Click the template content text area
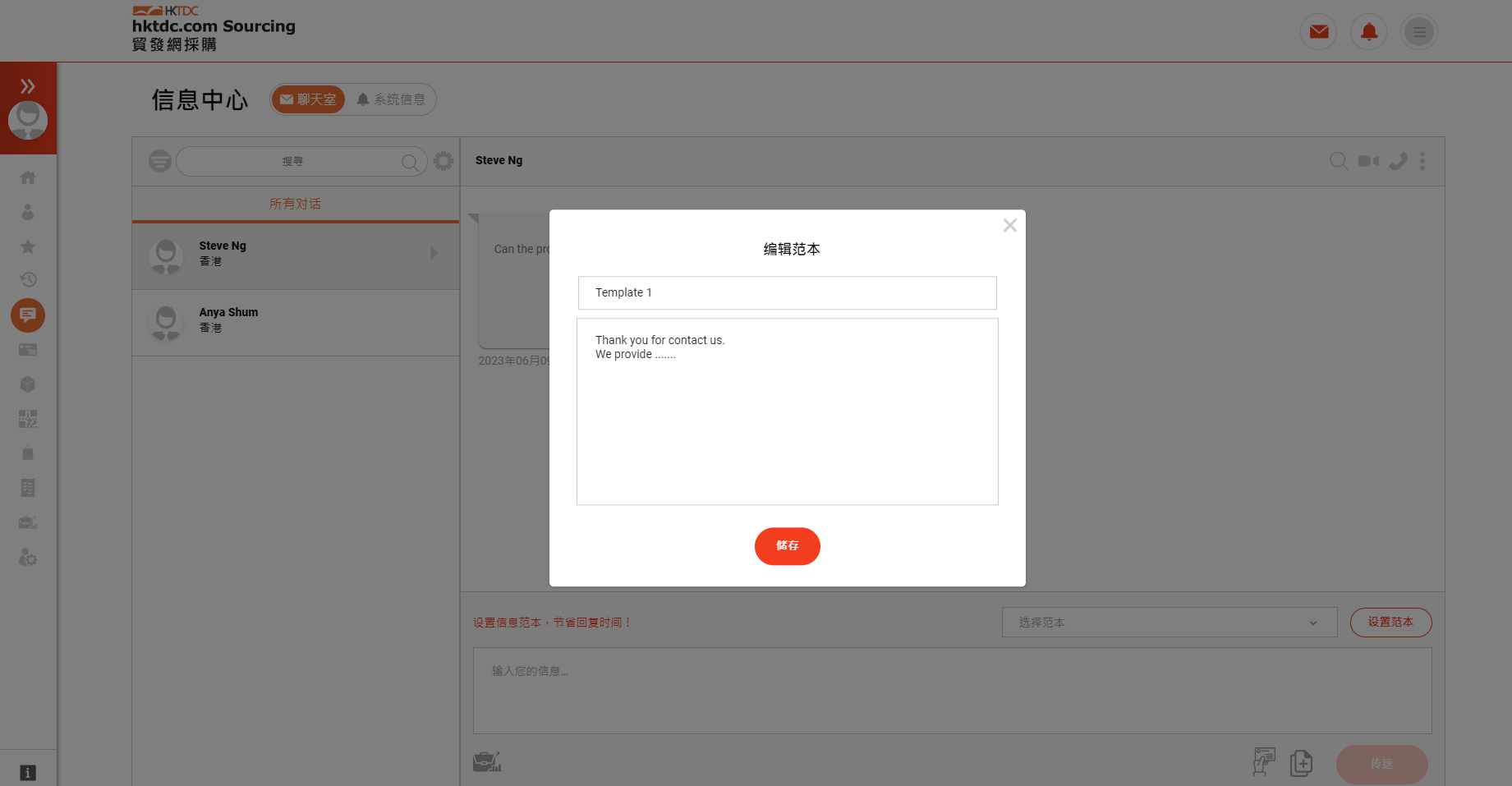Screen dimensions: 1512x786 click(788, 411)
